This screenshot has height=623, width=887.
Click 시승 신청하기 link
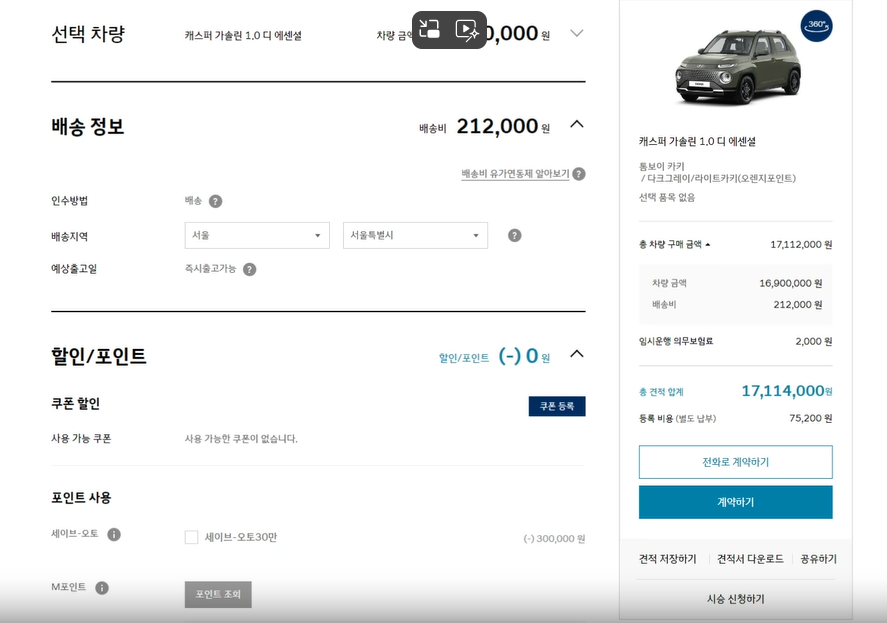pos(735,599)
